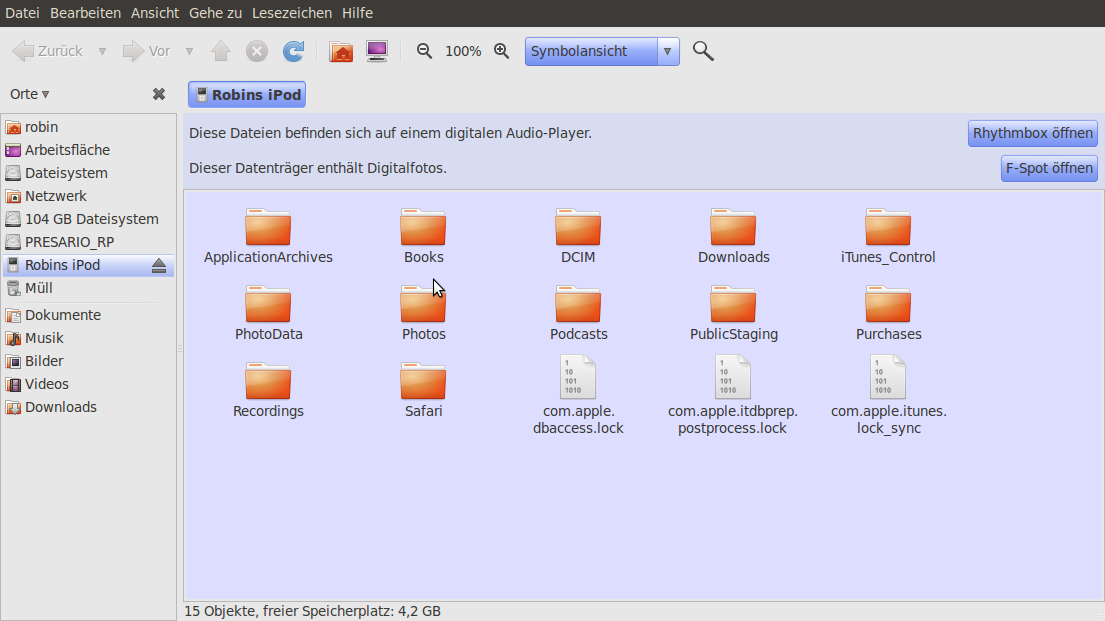Select Musik bookmark in sidebar
The height and width of the screenshot is (621, 1105).
tap(88, 338)
